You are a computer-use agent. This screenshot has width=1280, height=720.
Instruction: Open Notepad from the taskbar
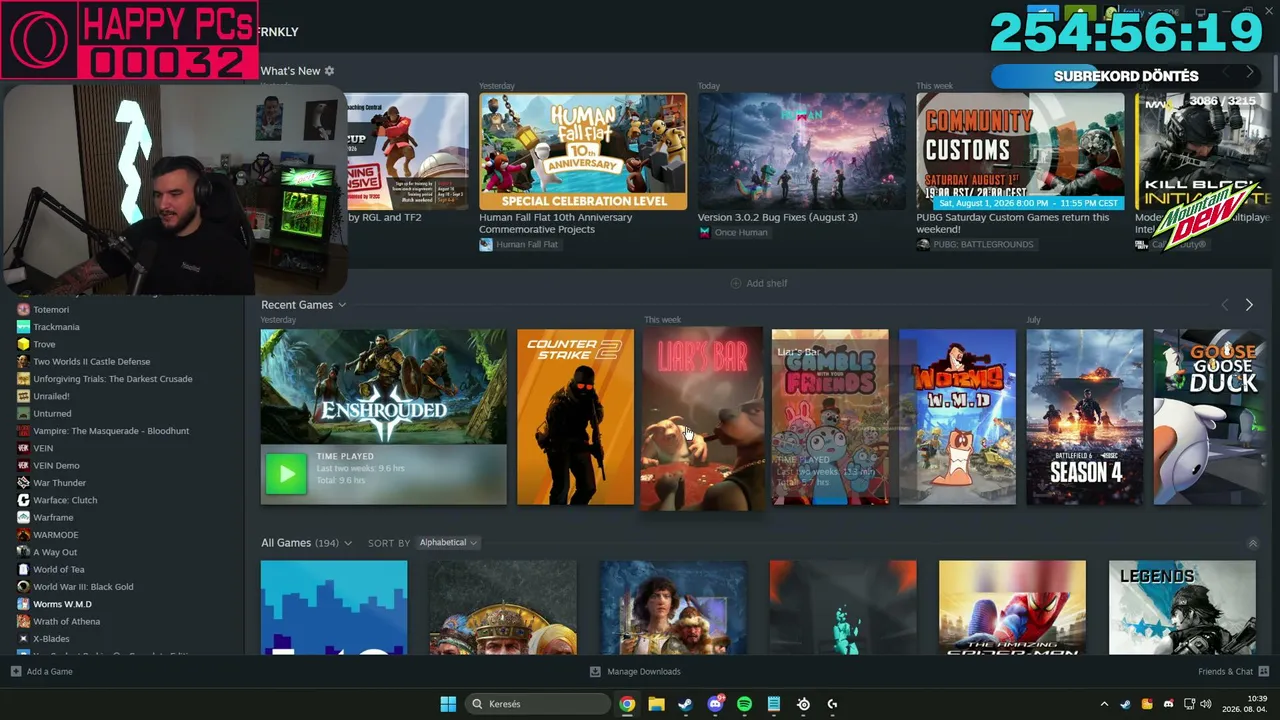[x=774, y=704]
